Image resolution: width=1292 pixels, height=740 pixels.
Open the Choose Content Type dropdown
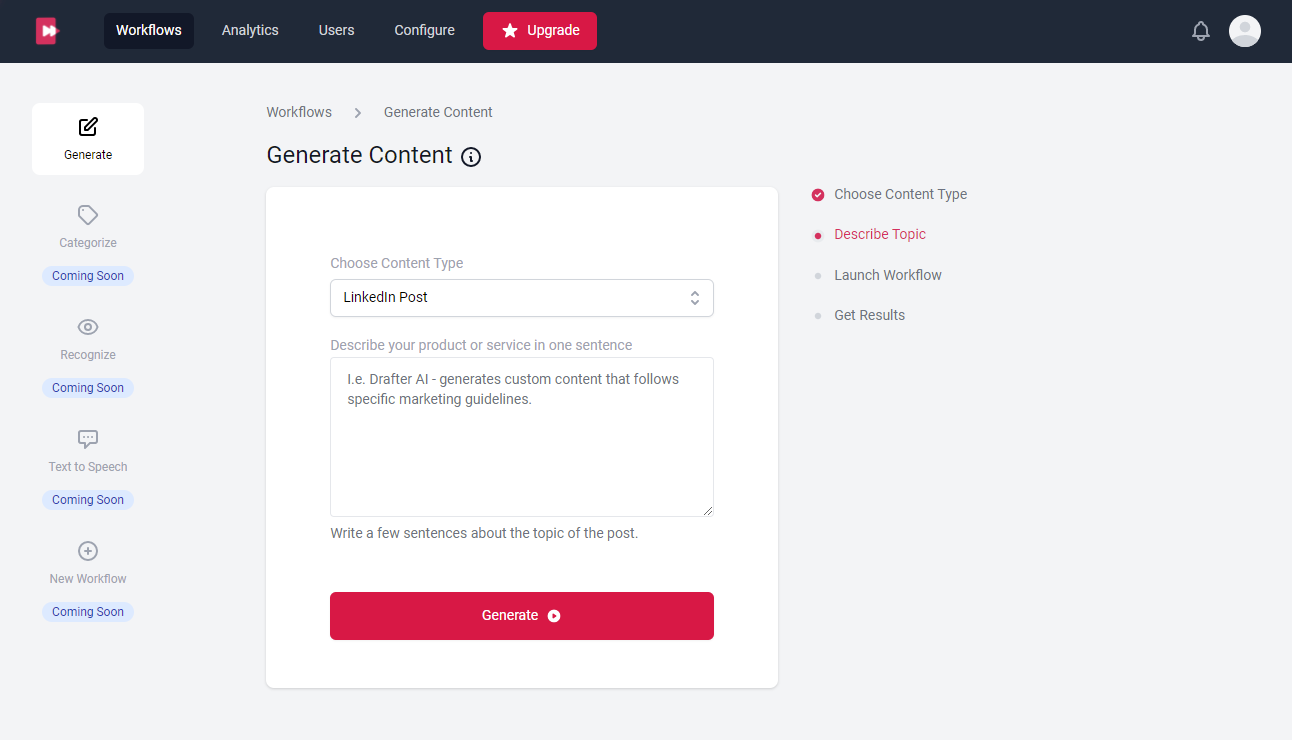point(521,297)
